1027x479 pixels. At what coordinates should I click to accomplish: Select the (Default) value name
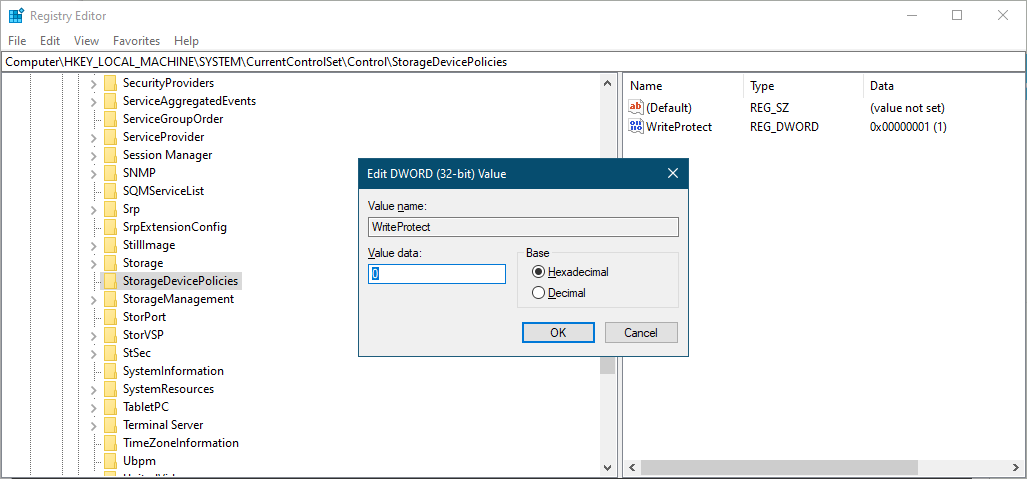(x=669, y=107)
